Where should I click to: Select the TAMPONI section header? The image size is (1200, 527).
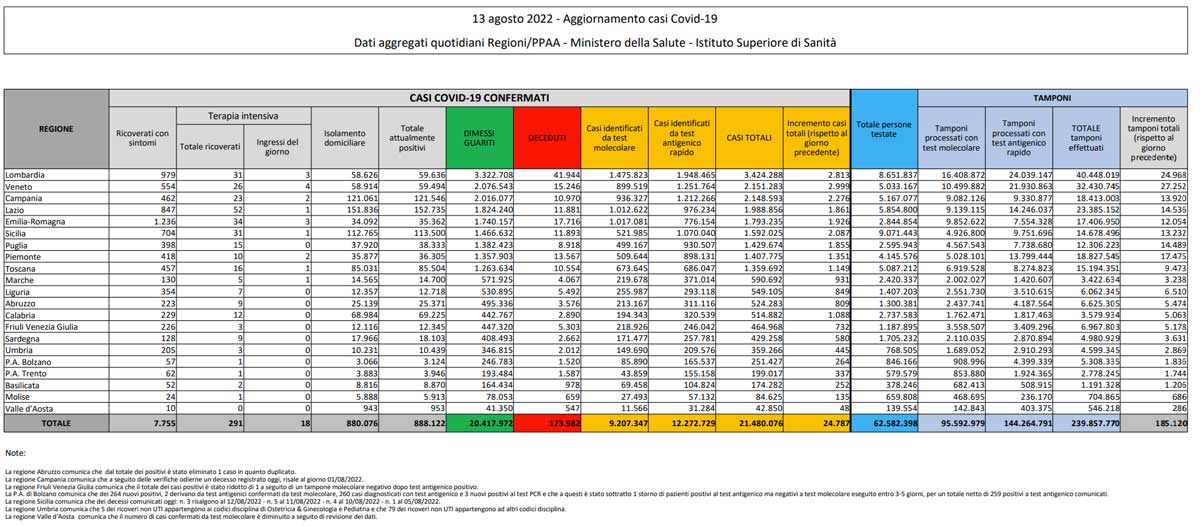pos(1054,98)
